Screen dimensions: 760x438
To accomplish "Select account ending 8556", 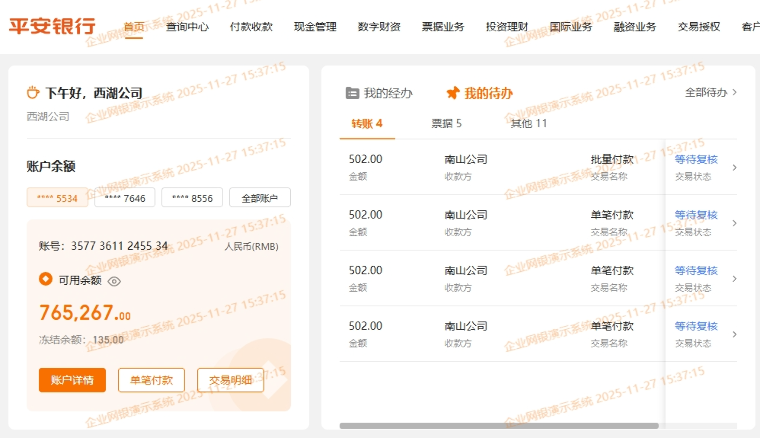I will tap(192, 198).
